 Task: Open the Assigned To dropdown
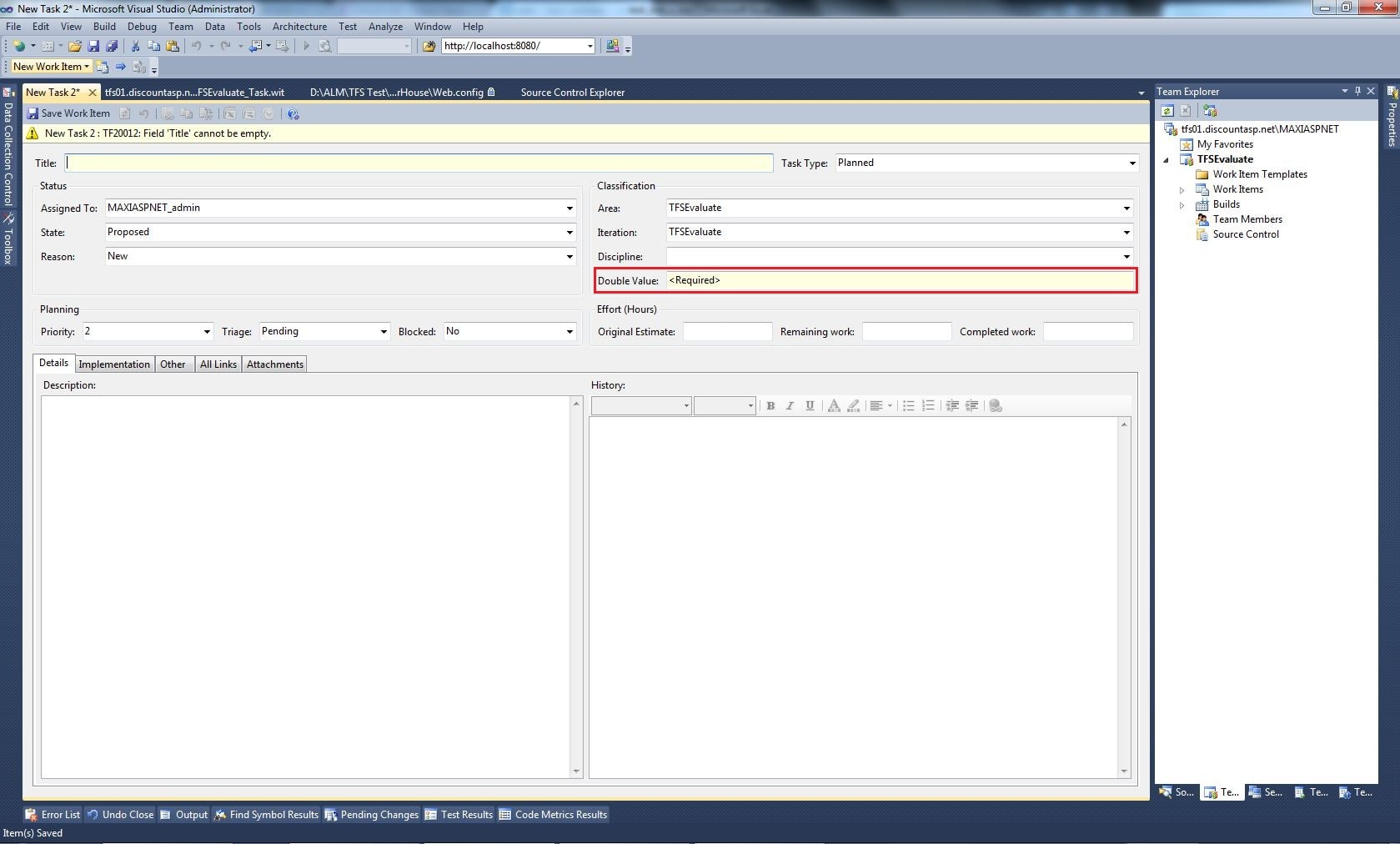[x=570, y=208]
